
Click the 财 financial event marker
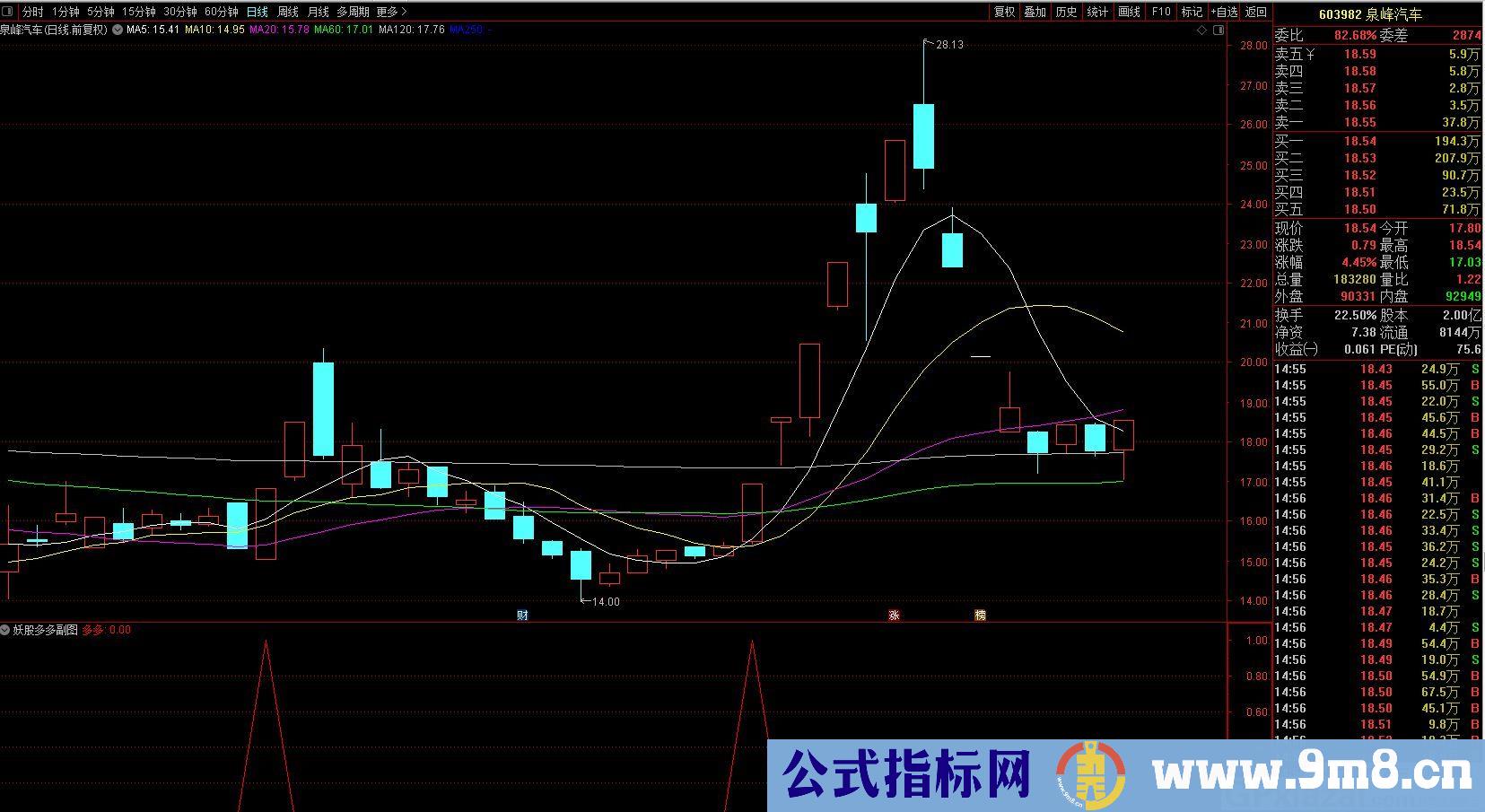pos(522,616)
